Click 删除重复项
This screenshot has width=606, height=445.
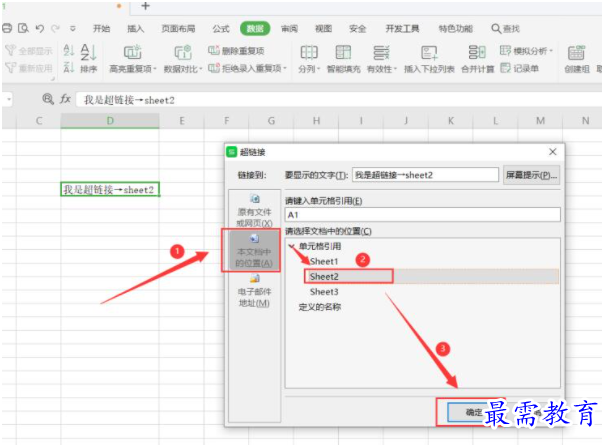pos(236,51)
